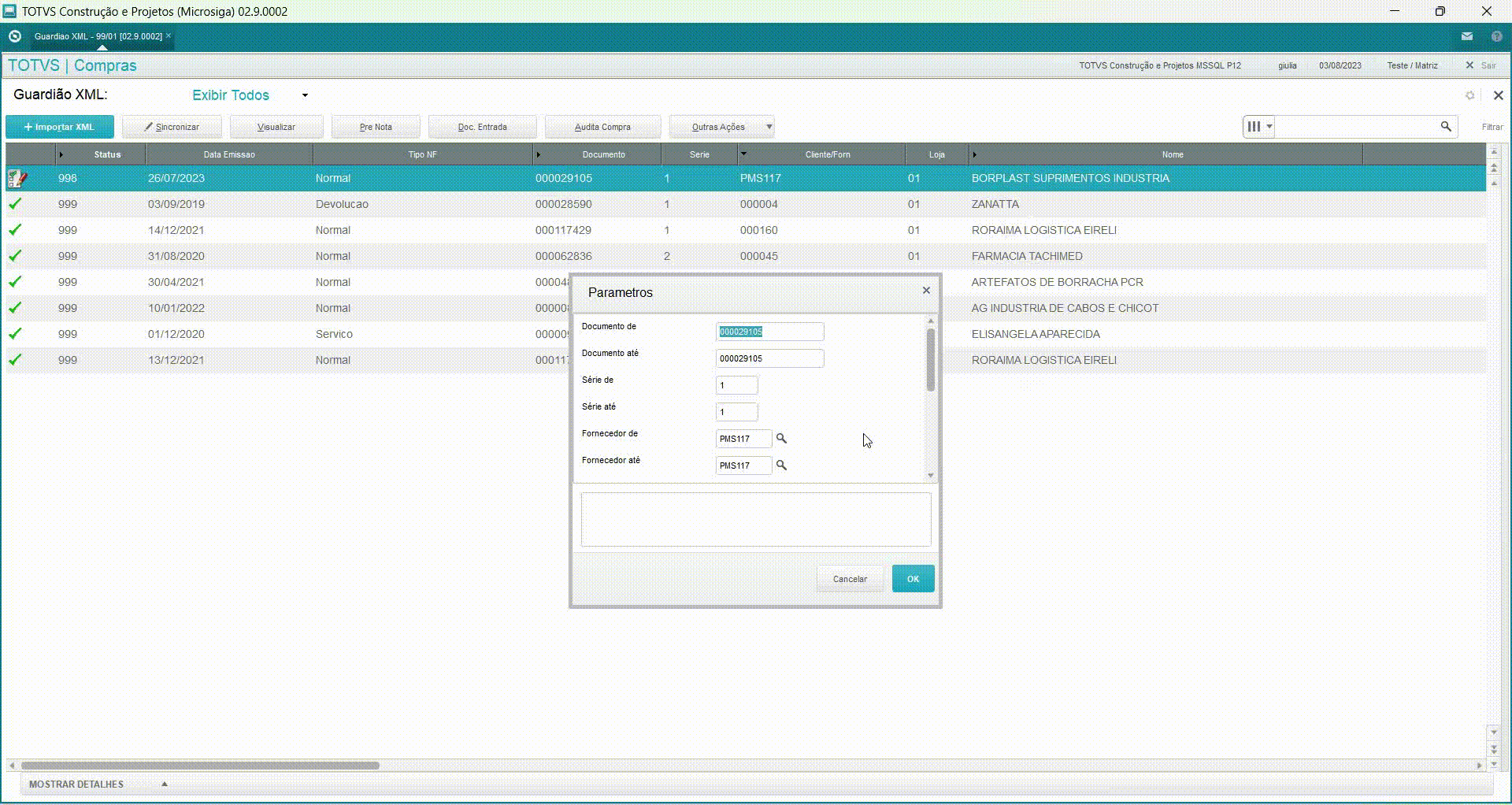Click the Parametros dialog vertical scrollbar
Screen dimensions: 1512x805
click(931, 360)
